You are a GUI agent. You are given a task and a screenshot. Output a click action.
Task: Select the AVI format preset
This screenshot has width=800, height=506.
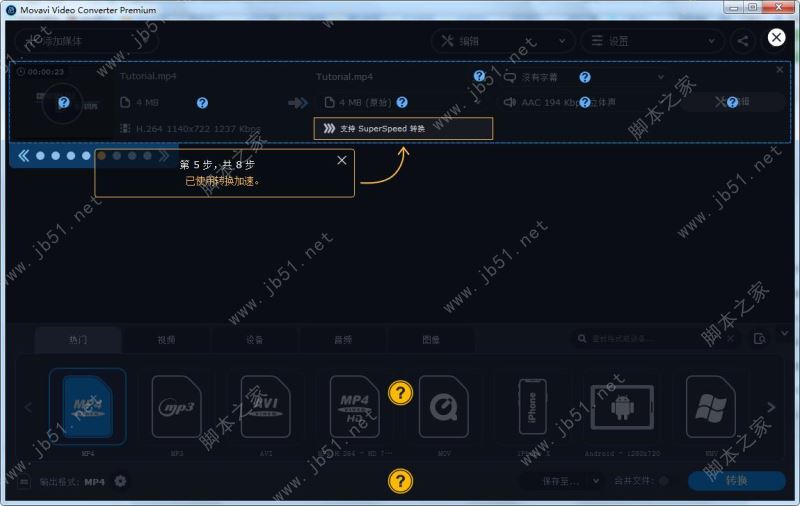coord(265,407)
